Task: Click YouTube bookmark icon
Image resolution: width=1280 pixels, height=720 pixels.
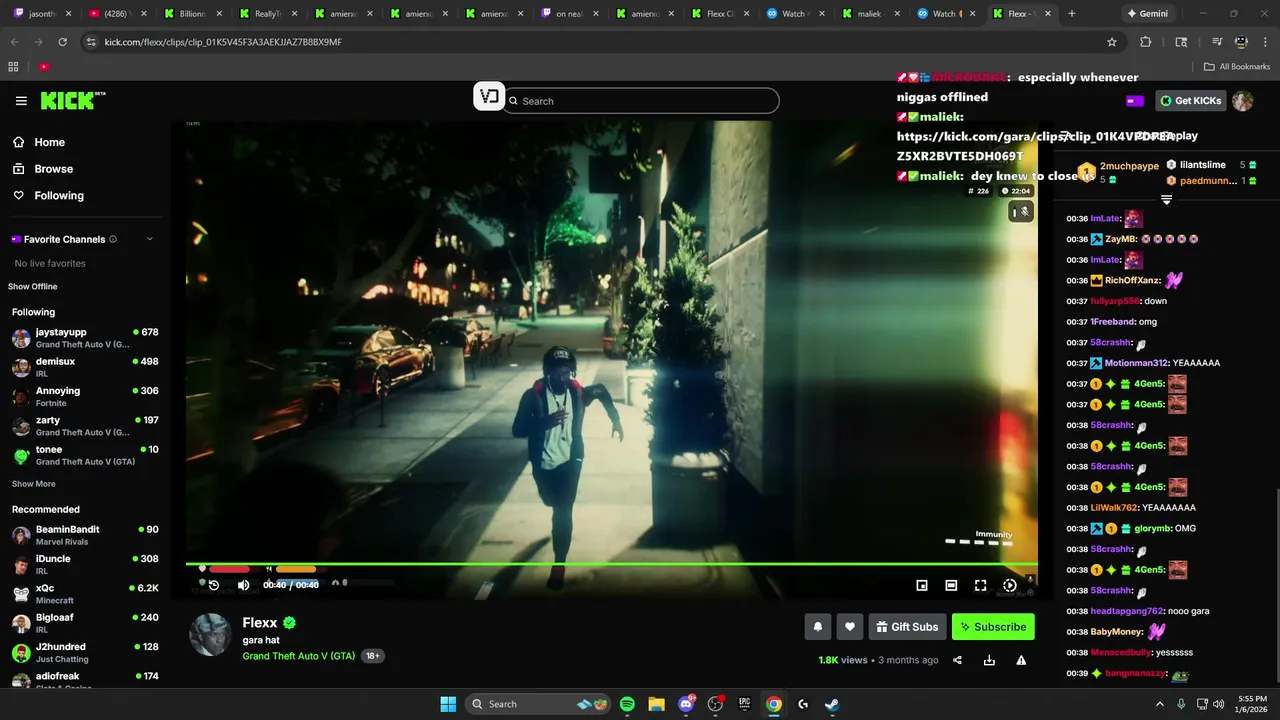Action: pos(44,67)
